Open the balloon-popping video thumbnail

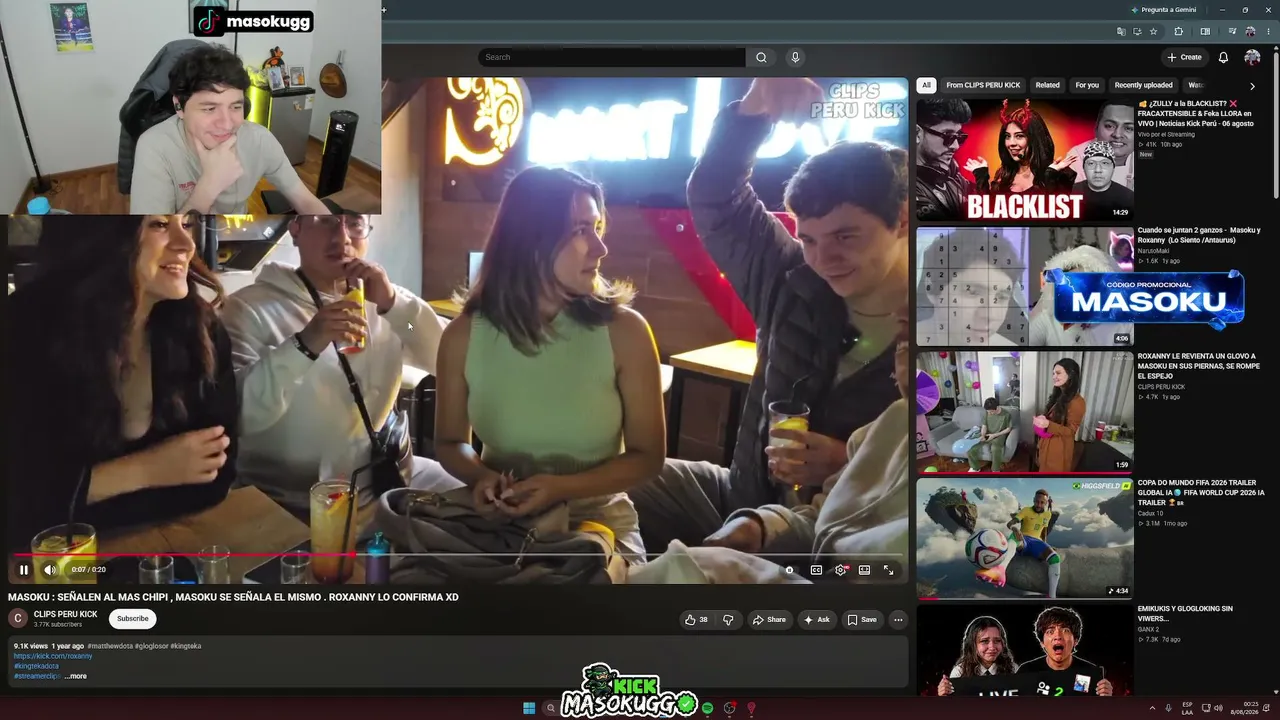click(x=1025, y=412)
